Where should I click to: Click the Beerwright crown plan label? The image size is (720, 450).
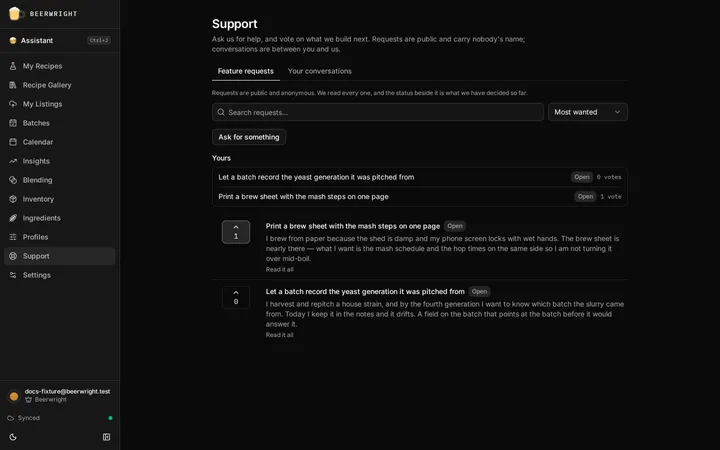pos(46,399)
